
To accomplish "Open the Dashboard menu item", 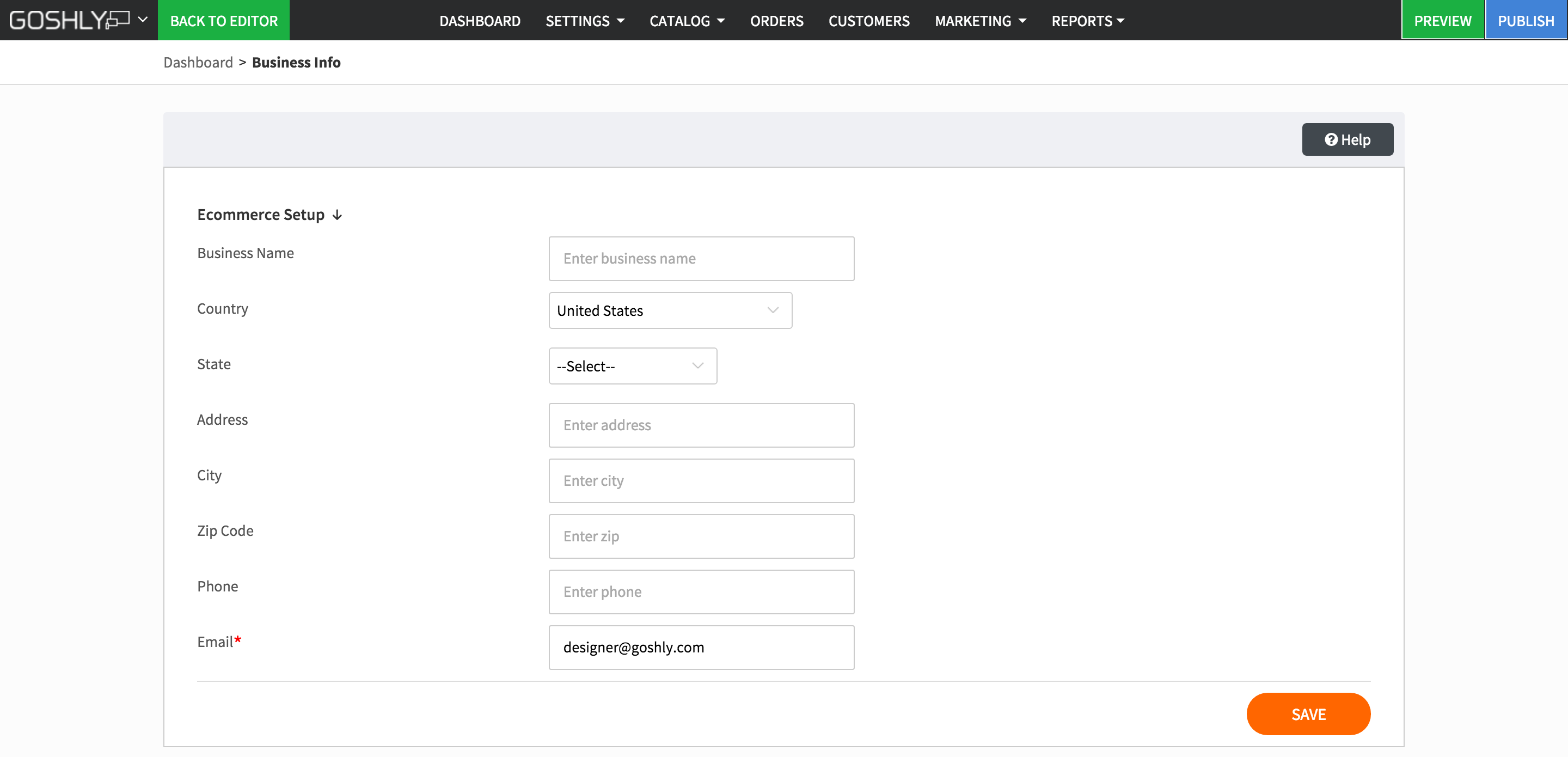I will [x=480, y=21].
